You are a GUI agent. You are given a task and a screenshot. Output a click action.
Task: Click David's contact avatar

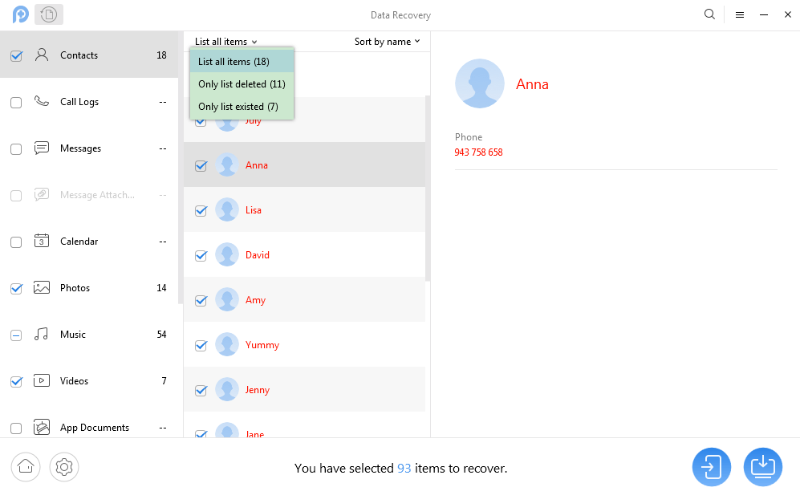[x=227, y=255]
